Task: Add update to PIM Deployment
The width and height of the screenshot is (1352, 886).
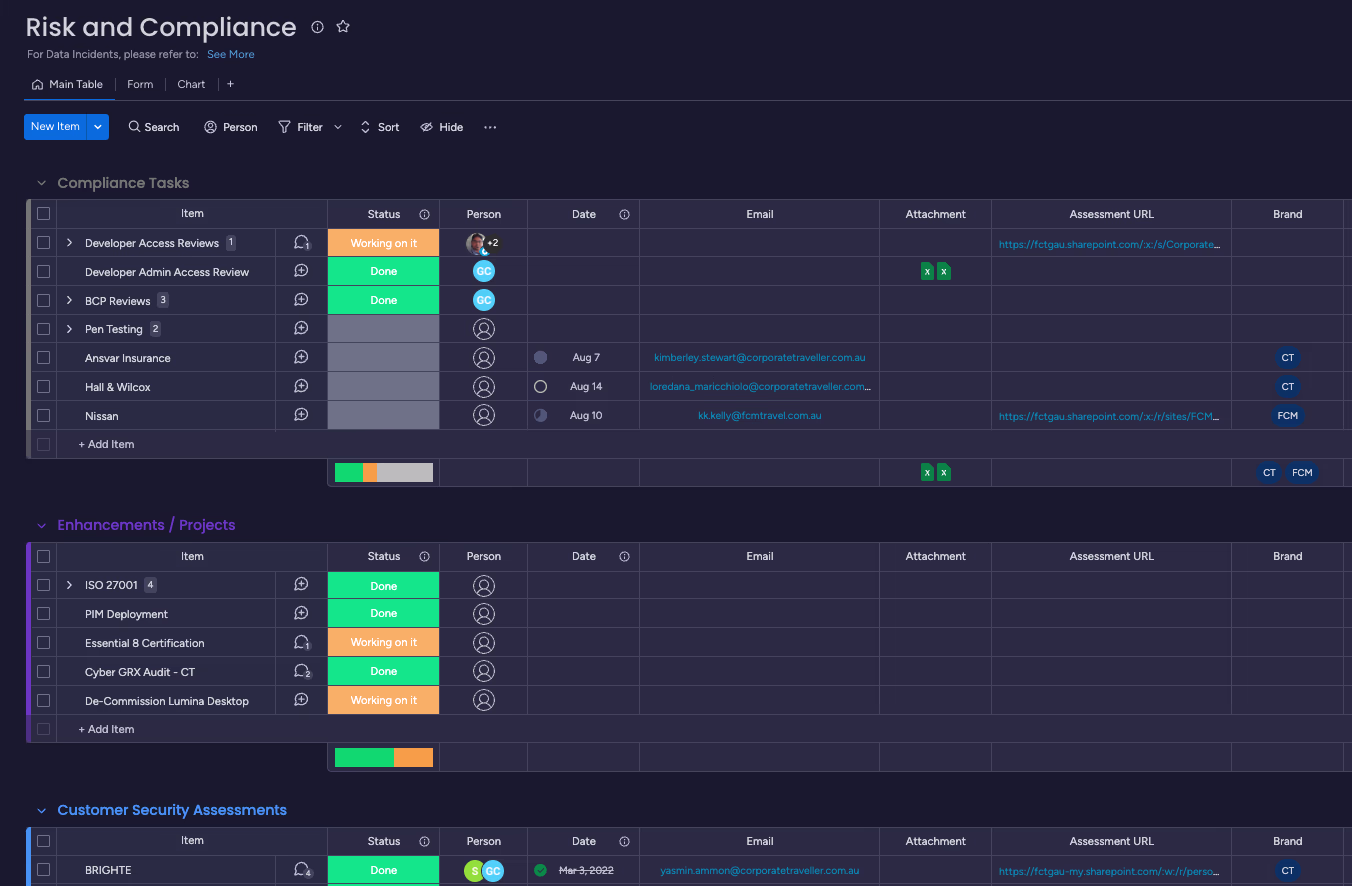Action: click(x=301, y=613)
